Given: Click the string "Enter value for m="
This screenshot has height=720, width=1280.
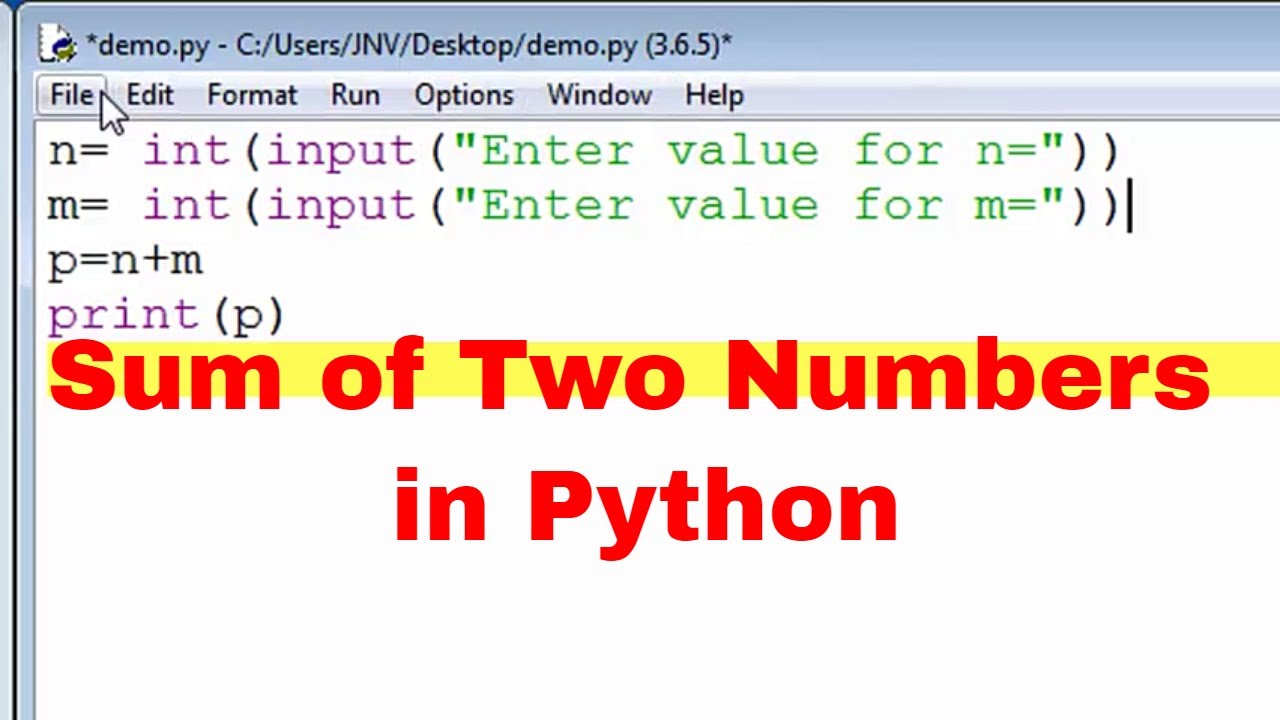Looking at the screenshot, I should 760,206.
